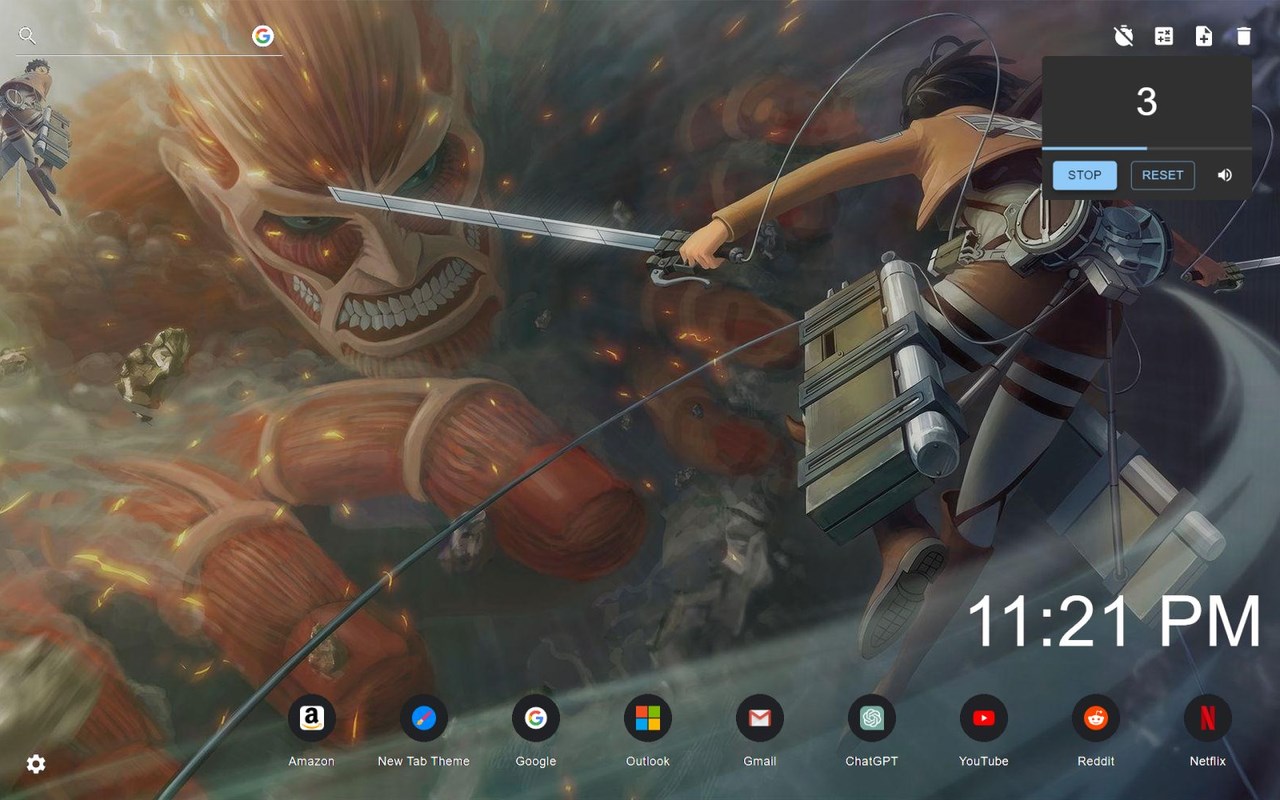
Task: Click the trash can icon
Action: click(1244, 37)
